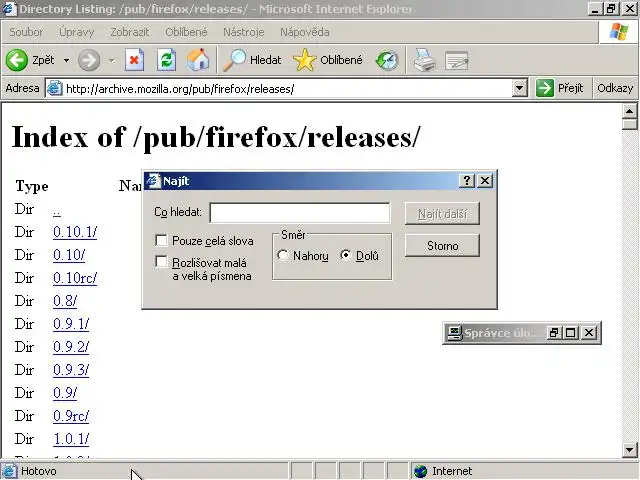Open the Úpravy menu
This screenshot has width=640, height=480.
(76, 32)
